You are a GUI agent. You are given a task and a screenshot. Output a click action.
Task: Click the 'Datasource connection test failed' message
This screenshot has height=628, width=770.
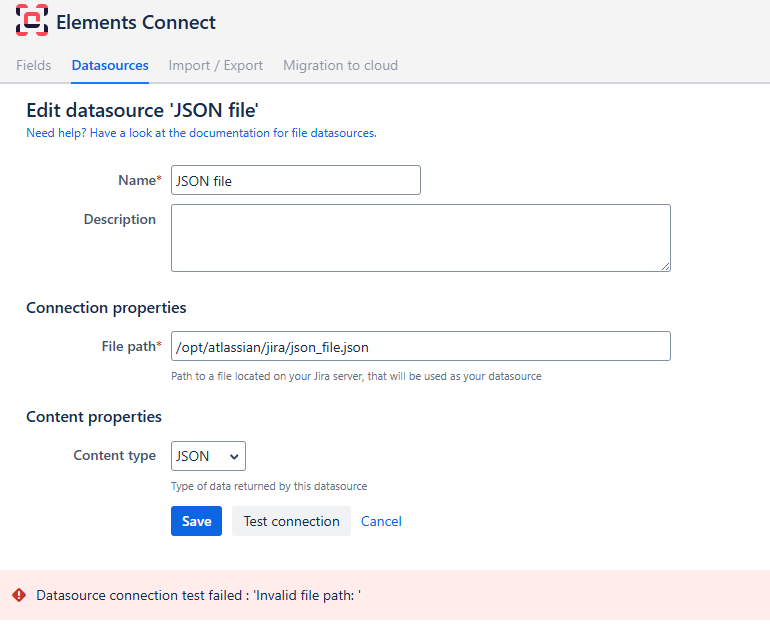pos(198,595)
